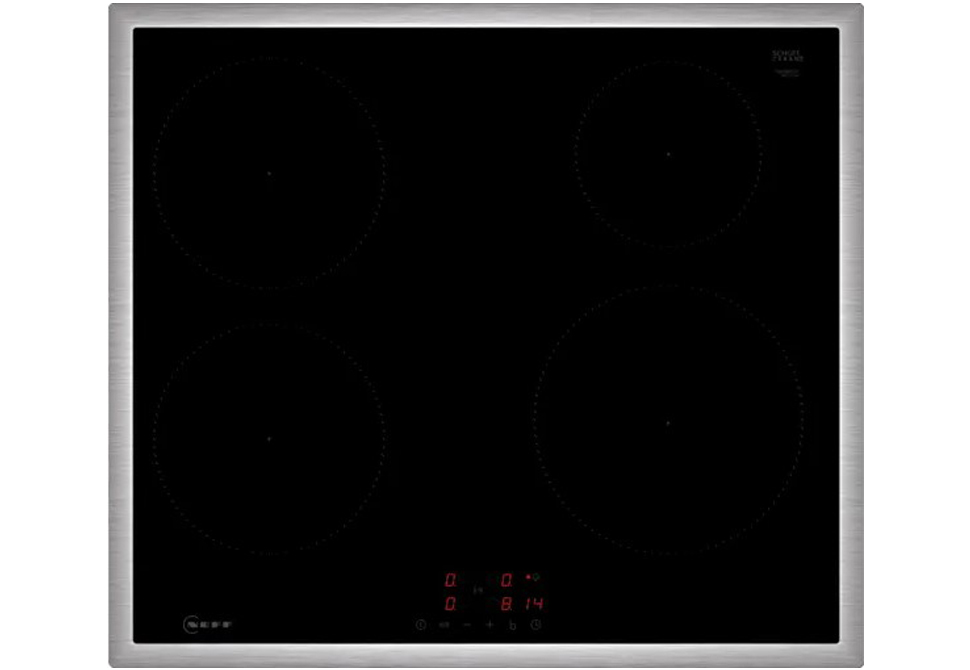Tap the four-zone selector icon between displays
This screenshot has width=970, height=670.
[478, 591]
